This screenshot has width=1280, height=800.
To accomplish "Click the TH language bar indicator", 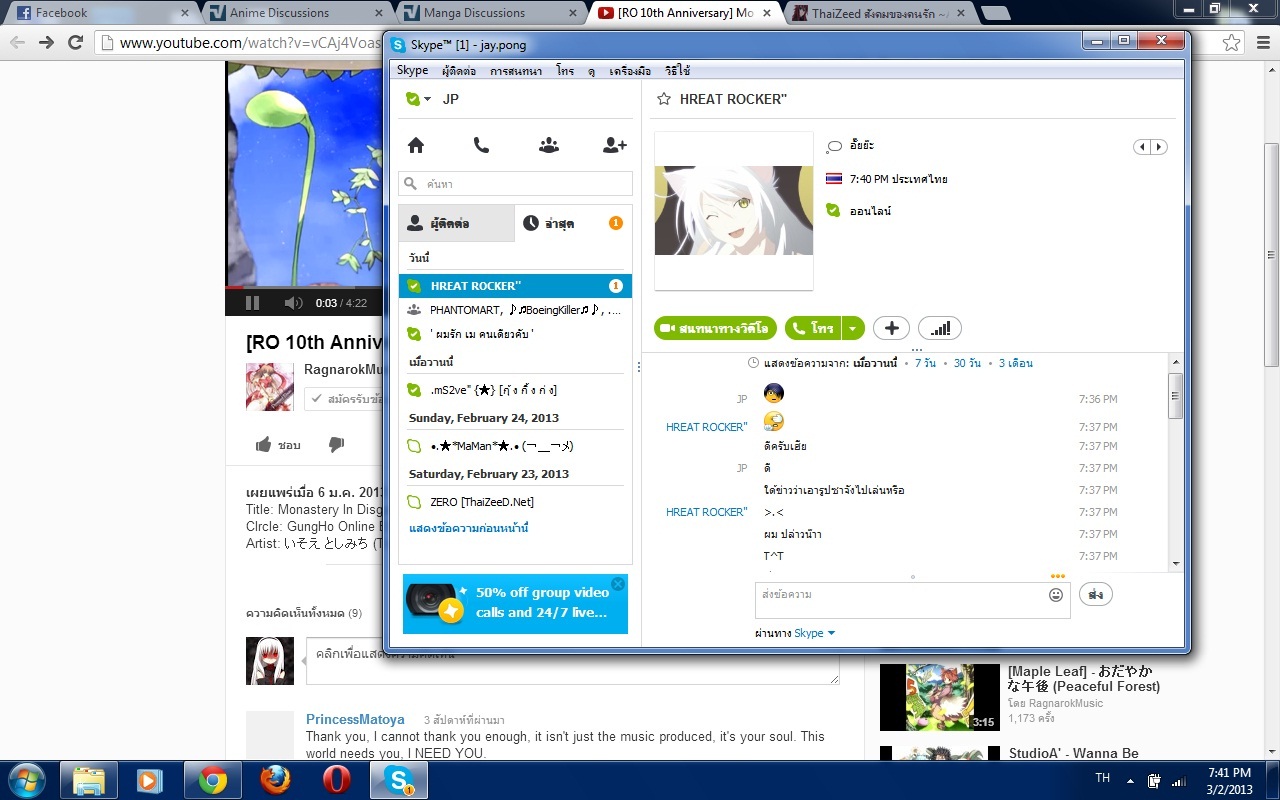I will (x=1102, y=777).
